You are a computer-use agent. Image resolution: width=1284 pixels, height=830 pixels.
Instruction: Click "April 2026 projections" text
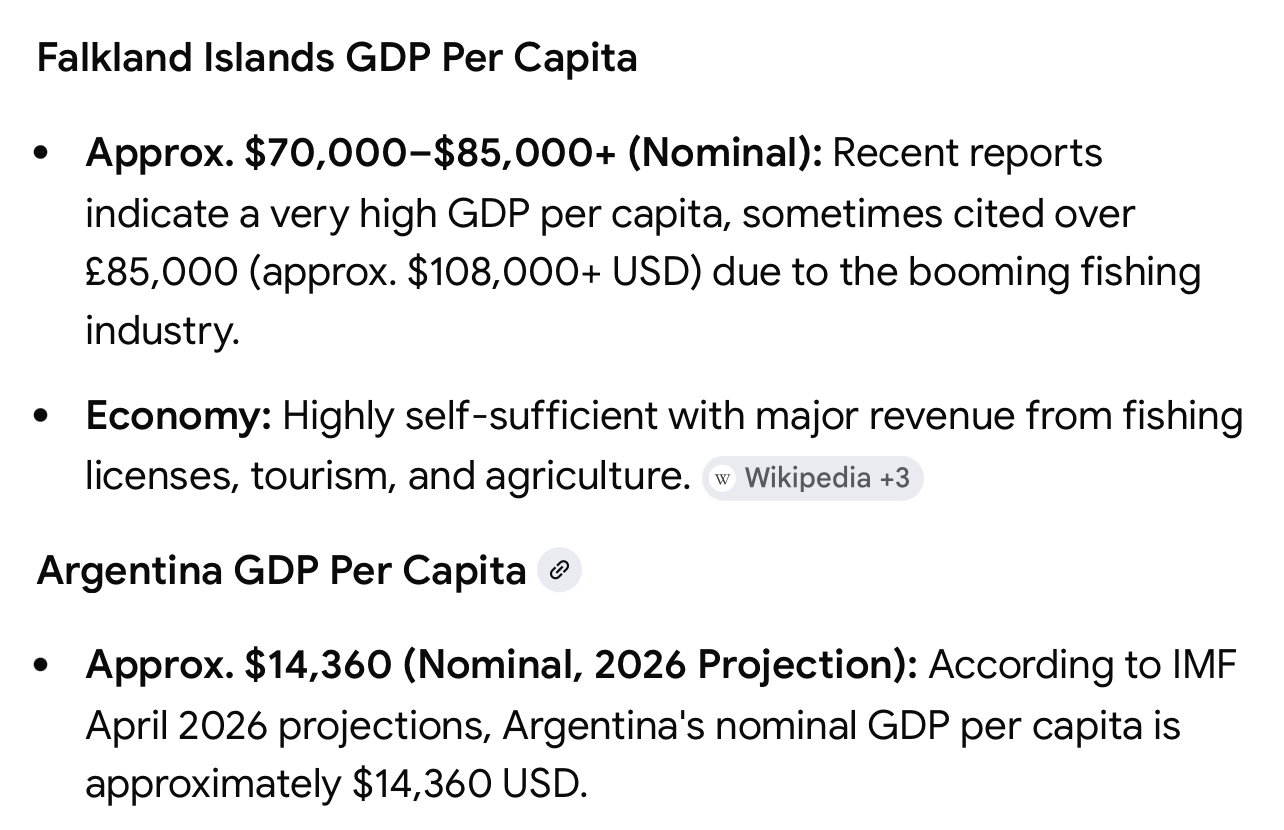288,725
